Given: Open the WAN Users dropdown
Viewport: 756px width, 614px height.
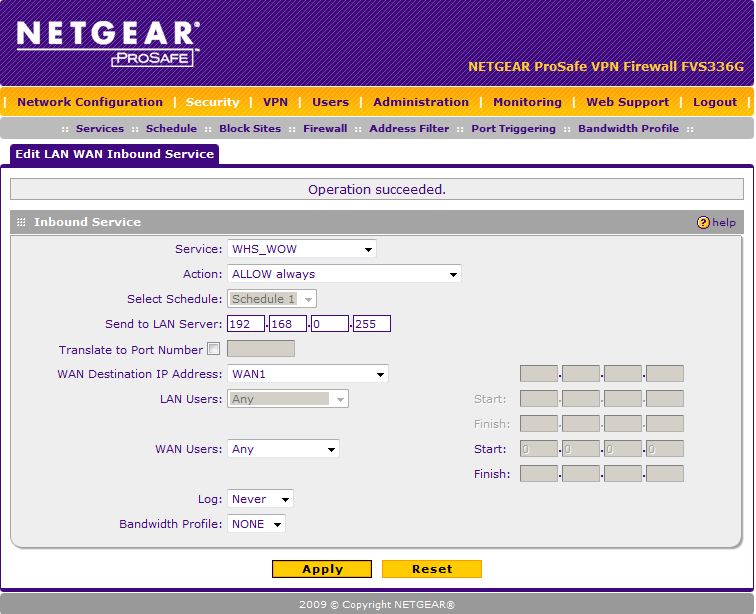Looking at the screenshot, I should tap(283, 449).
